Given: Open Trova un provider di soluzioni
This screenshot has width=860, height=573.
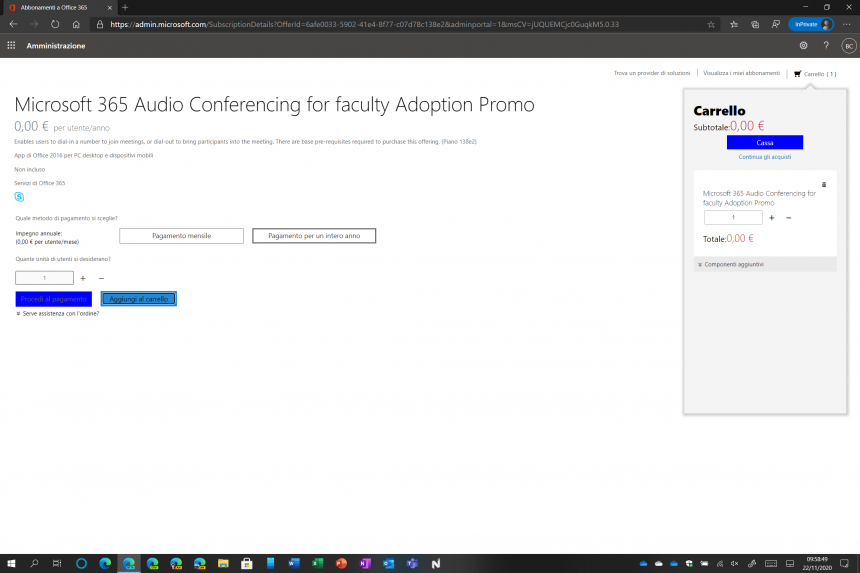Looking at the screenshot, I should [652, 73].
